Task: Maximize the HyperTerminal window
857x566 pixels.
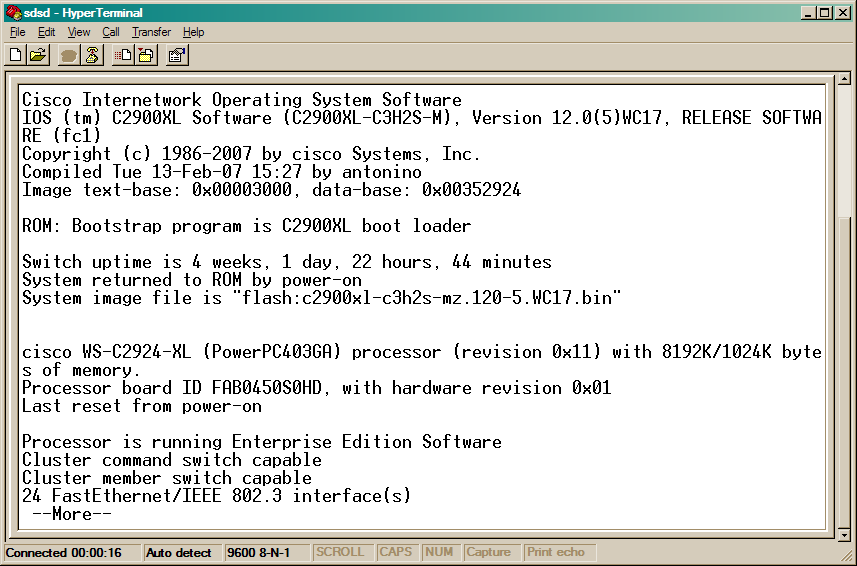Action: (x=825, y=13)
